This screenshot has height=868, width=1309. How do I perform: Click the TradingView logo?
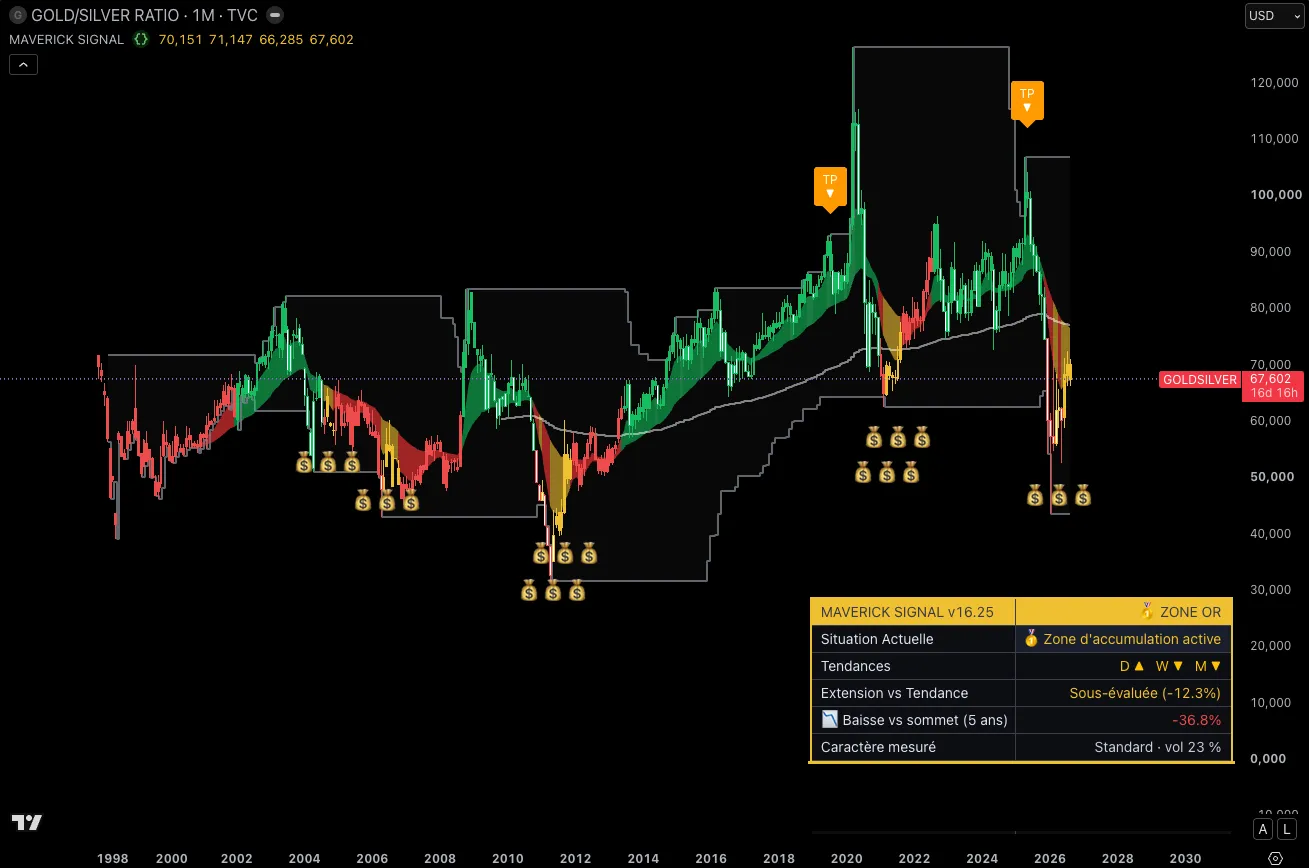click(x=27, y=822)
